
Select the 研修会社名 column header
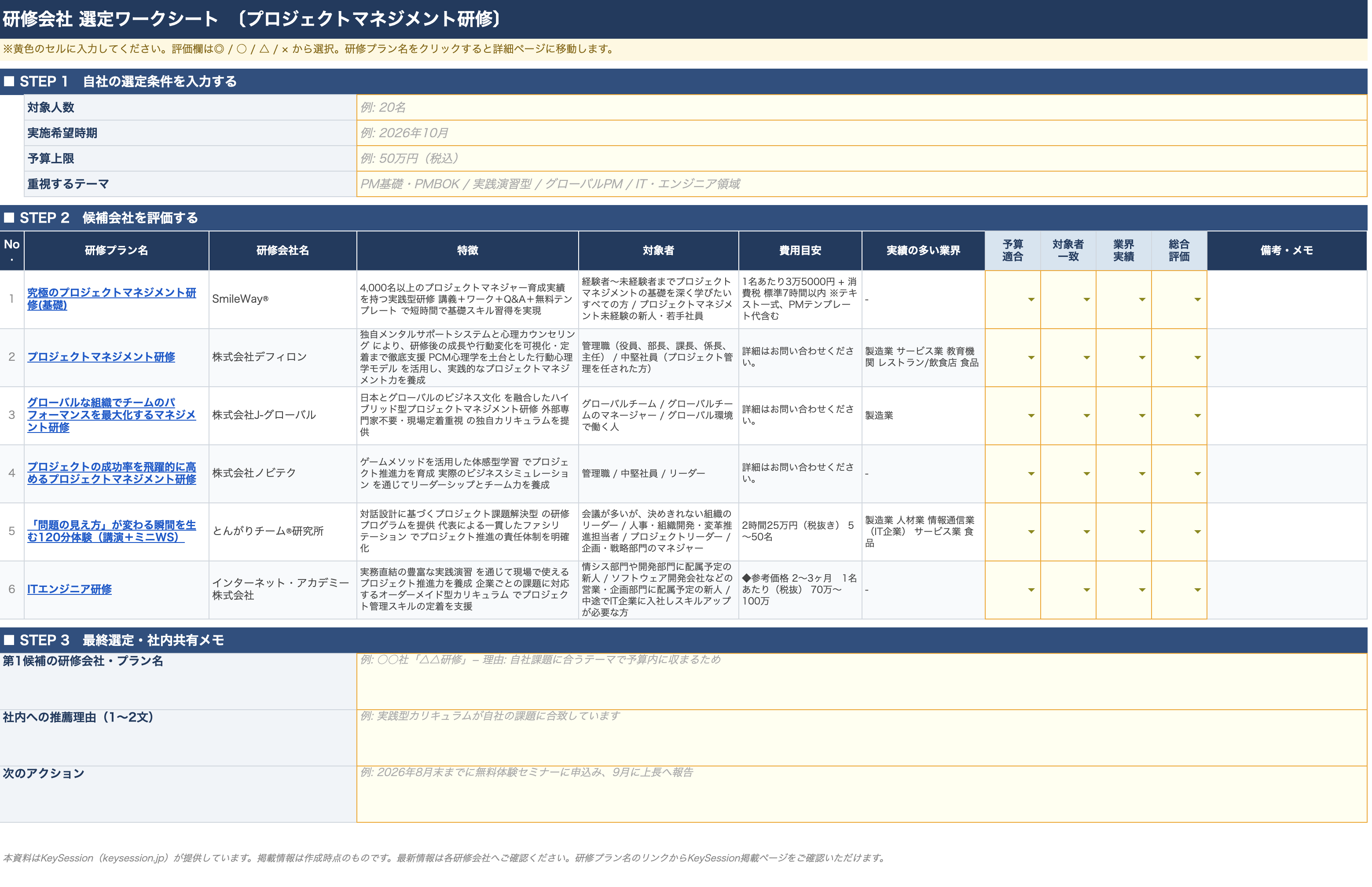[283, 251]
